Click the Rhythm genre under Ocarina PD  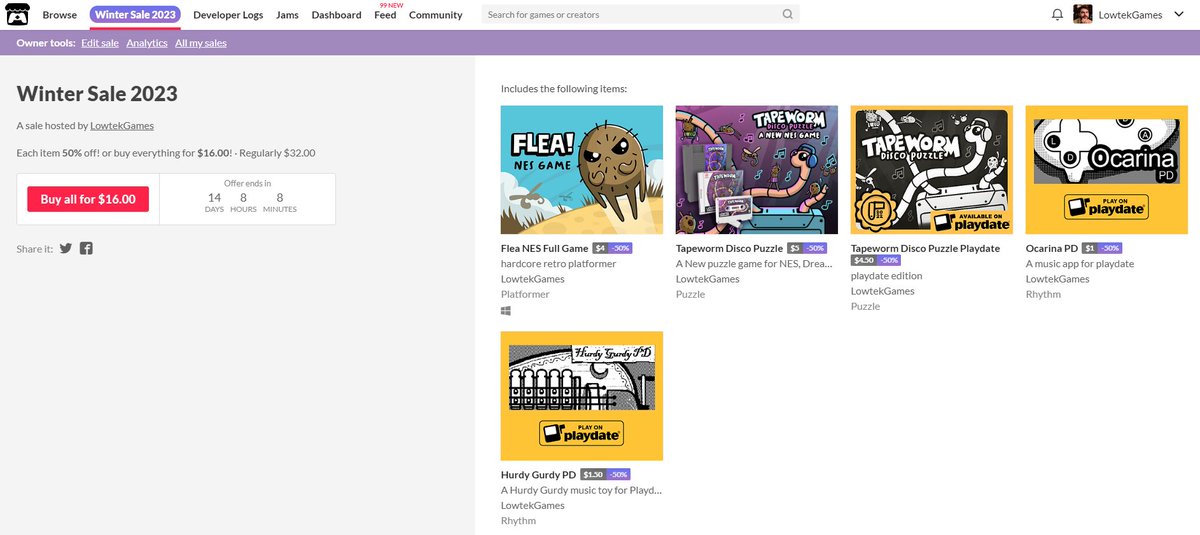[1043, 295]
